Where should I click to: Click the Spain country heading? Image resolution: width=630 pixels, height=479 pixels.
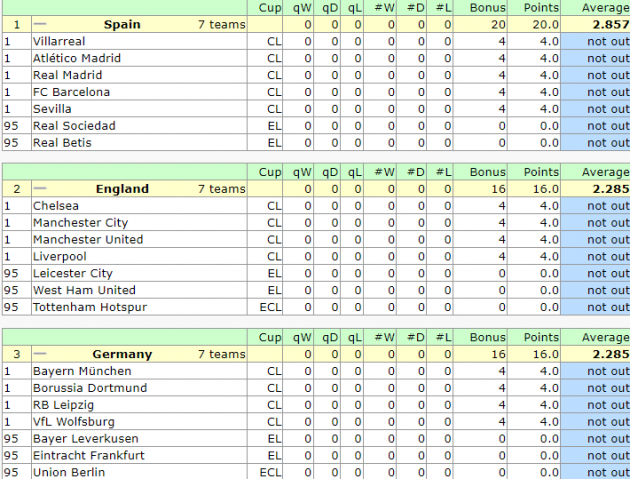[x=122, y=24]
